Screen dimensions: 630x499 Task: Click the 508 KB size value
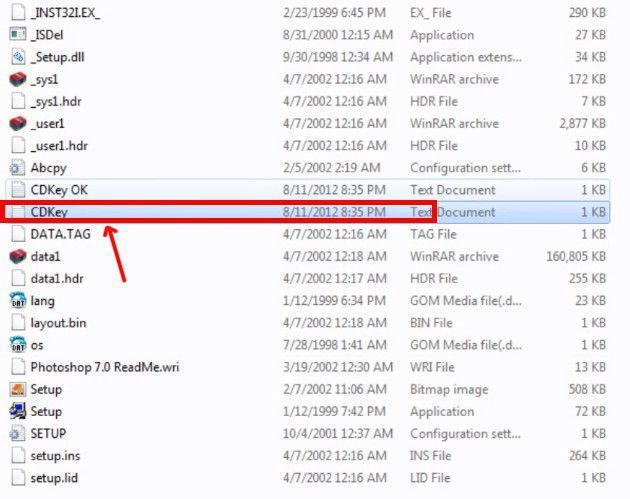click(x=587, y=389)
